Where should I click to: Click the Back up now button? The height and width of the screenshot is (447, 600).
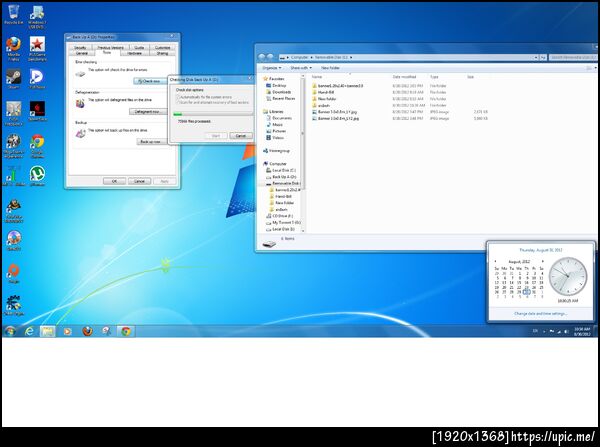pyautogui.click(x=151, y=142)
